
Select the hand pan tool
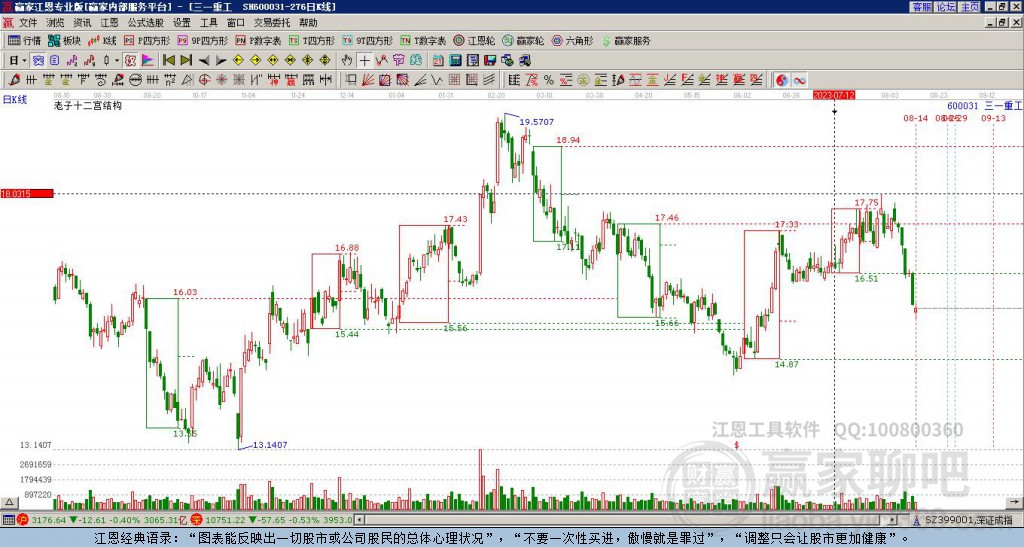click(347, 61)
